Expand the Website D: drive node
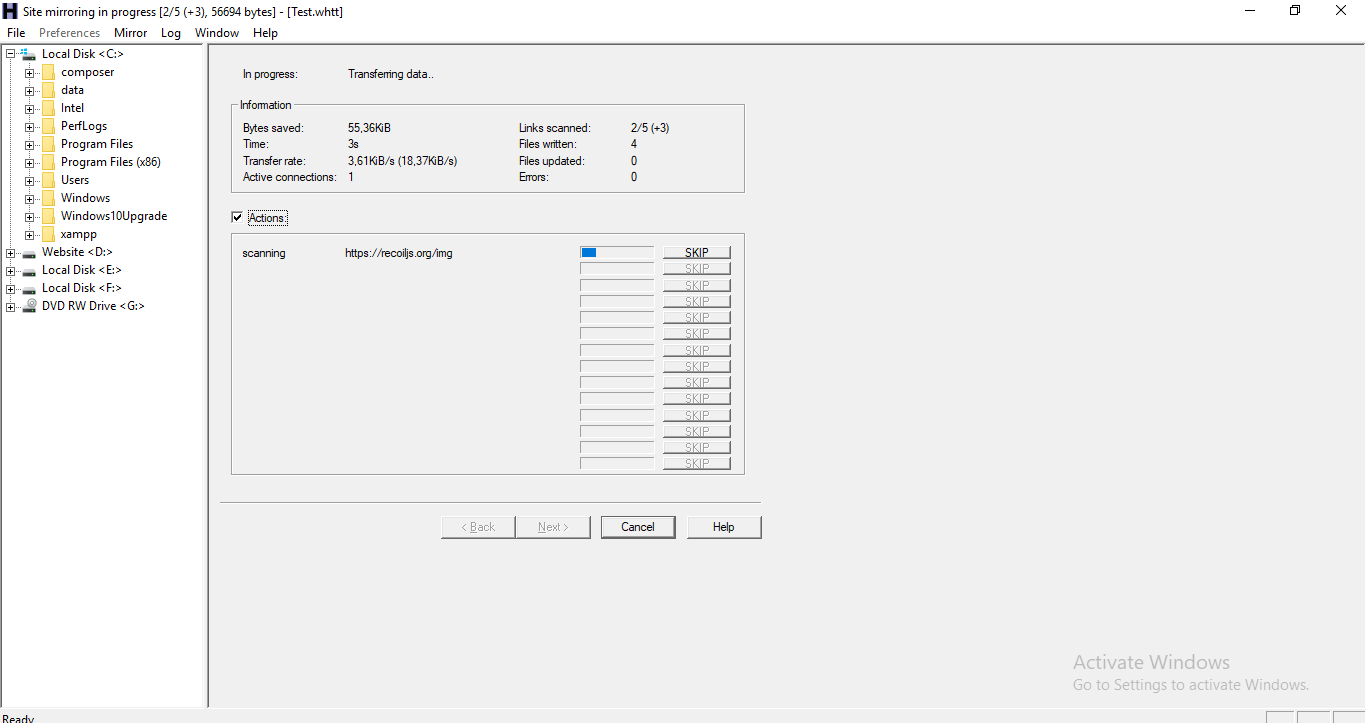 [11, 252]
